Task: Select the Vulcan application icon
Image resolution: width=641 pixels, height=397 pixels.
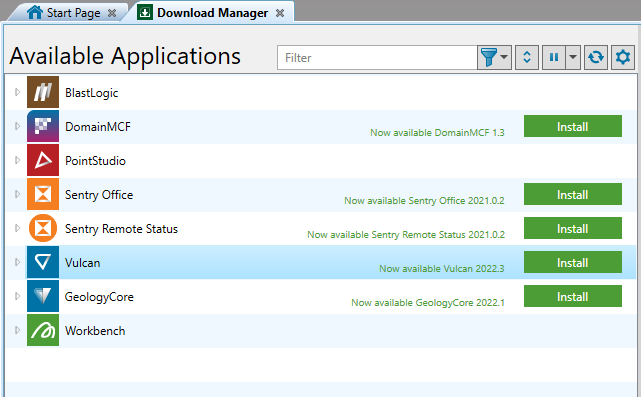Action: click(43, 262)
